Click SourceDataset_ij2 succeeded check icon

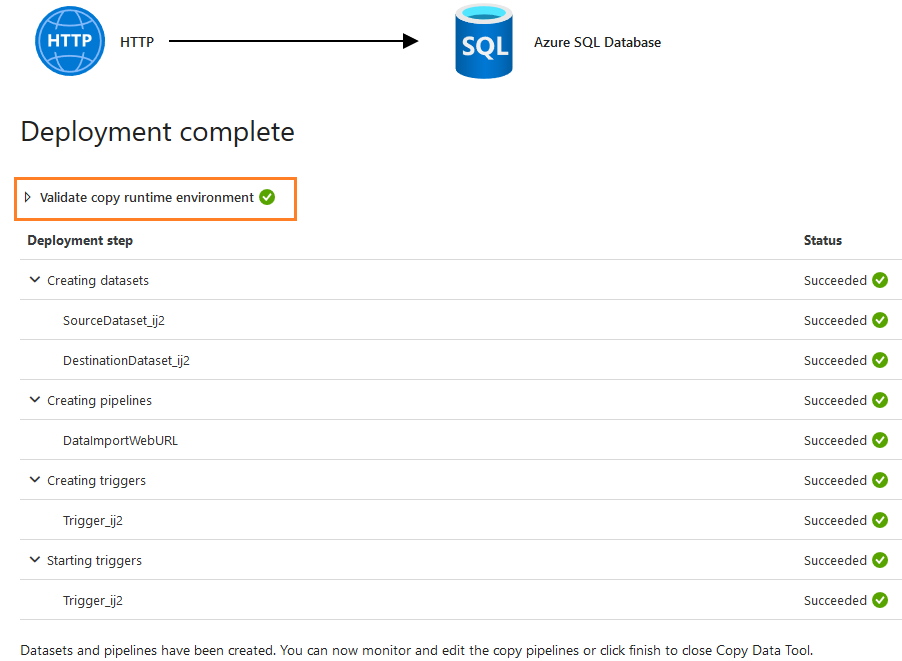[x=880, y=321]
